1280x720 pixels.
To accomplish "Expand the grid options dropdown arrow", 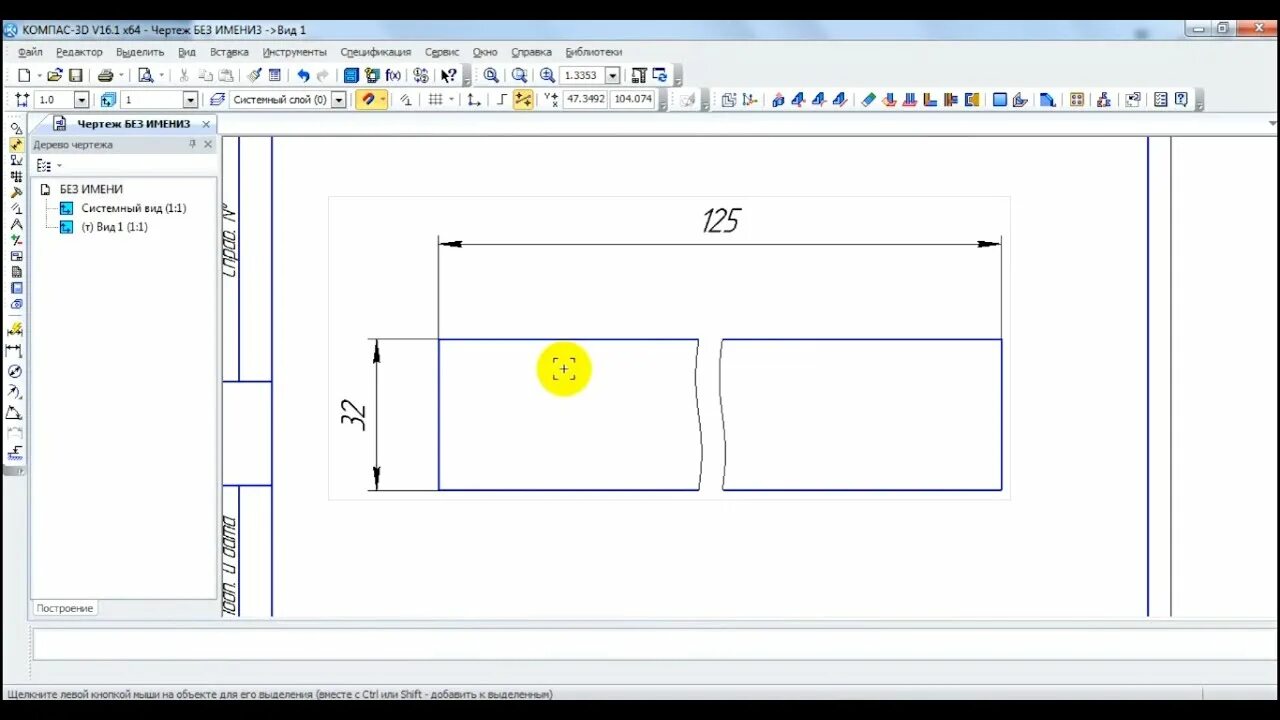I will point(451,100).
